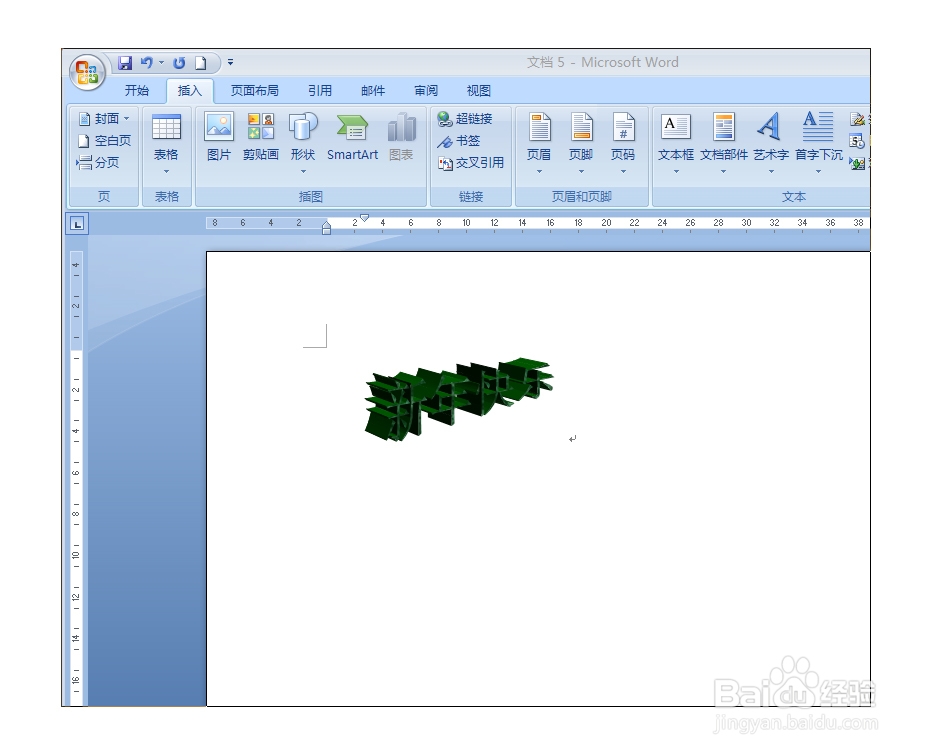Click the Office button

(84, 71)
